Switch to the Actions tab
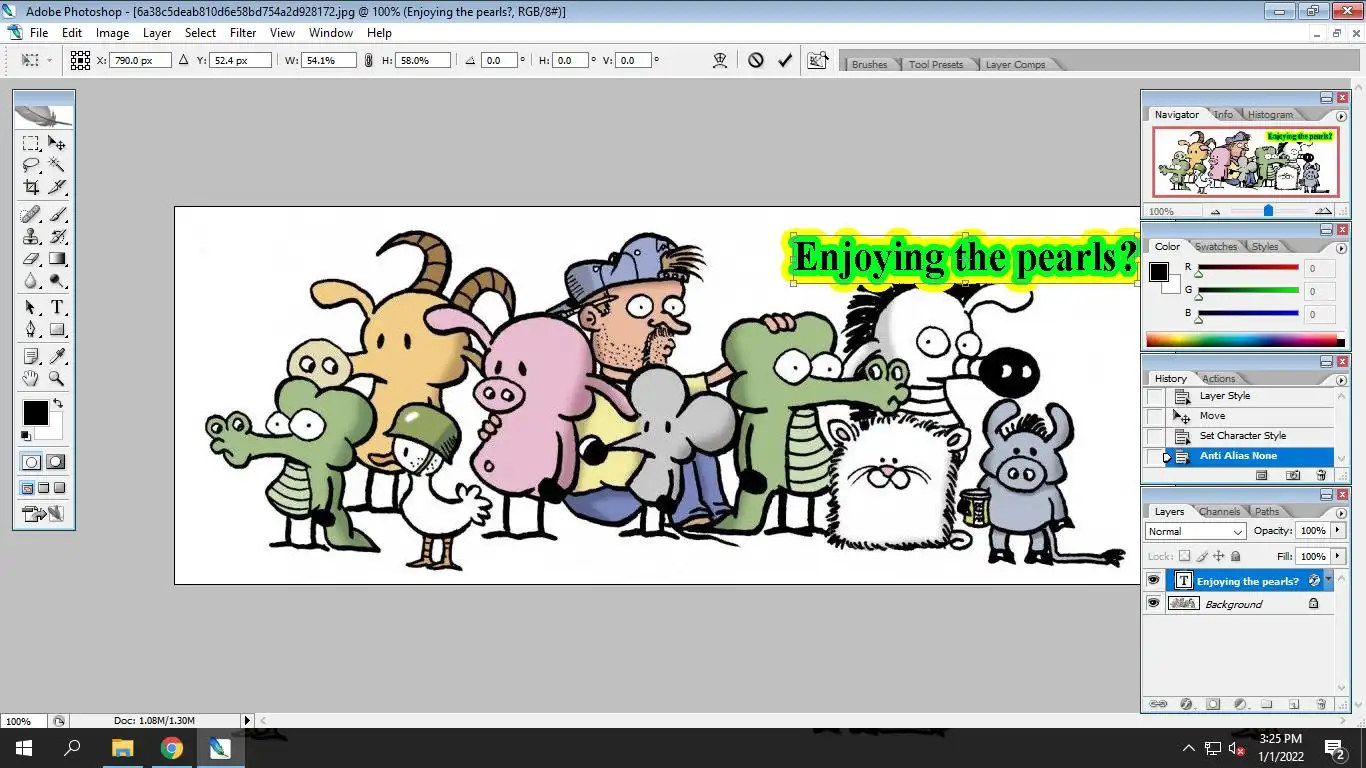 pos(1218,378)
